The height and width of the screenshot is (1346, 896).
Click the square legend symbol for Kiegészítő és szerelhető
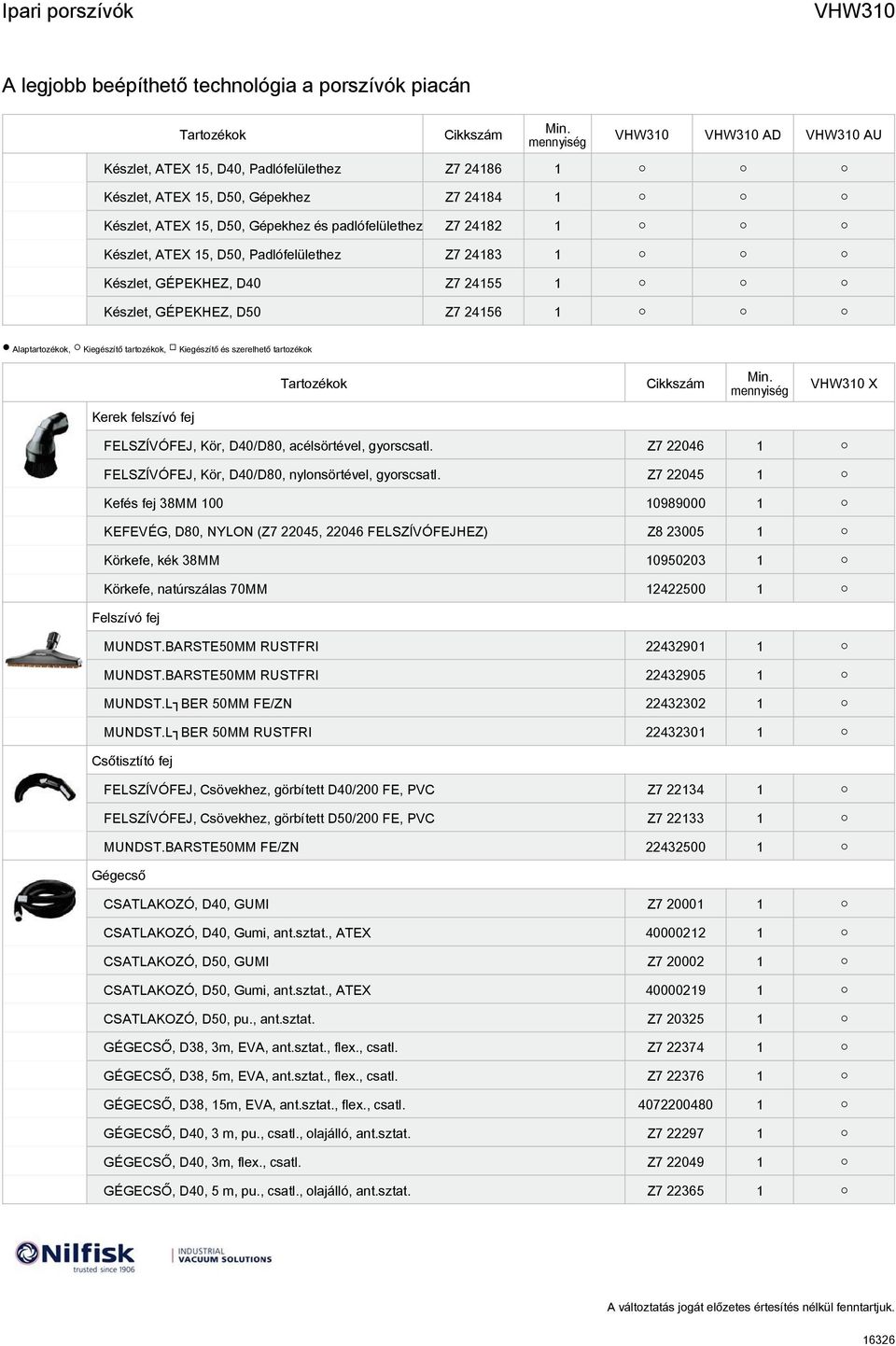tap(173, 348)
